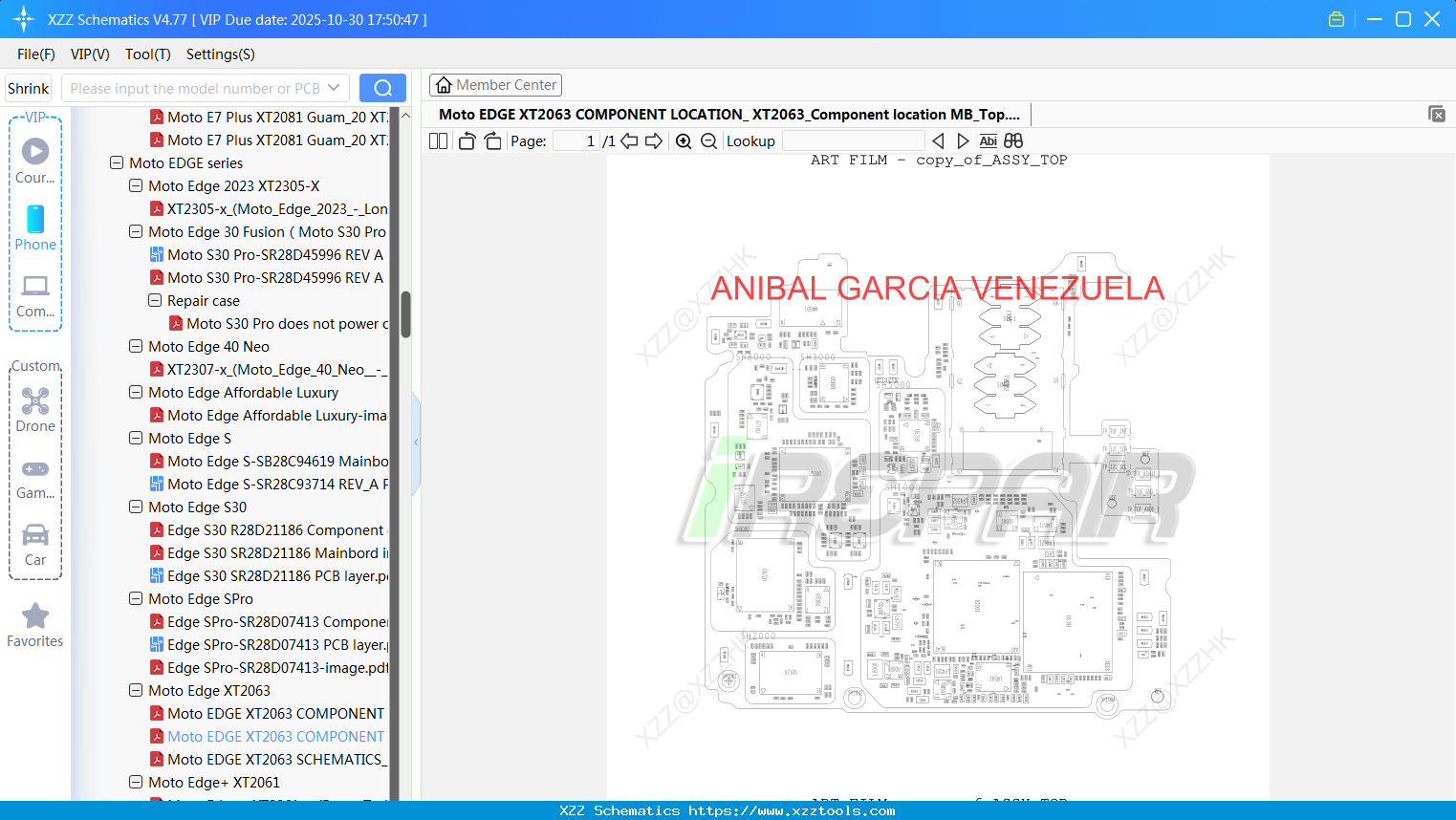Image resolution: width=1456 pixels, height=820 pixels.
Task: Open the Settings(S) menu
Action: (x=221, y=54)
